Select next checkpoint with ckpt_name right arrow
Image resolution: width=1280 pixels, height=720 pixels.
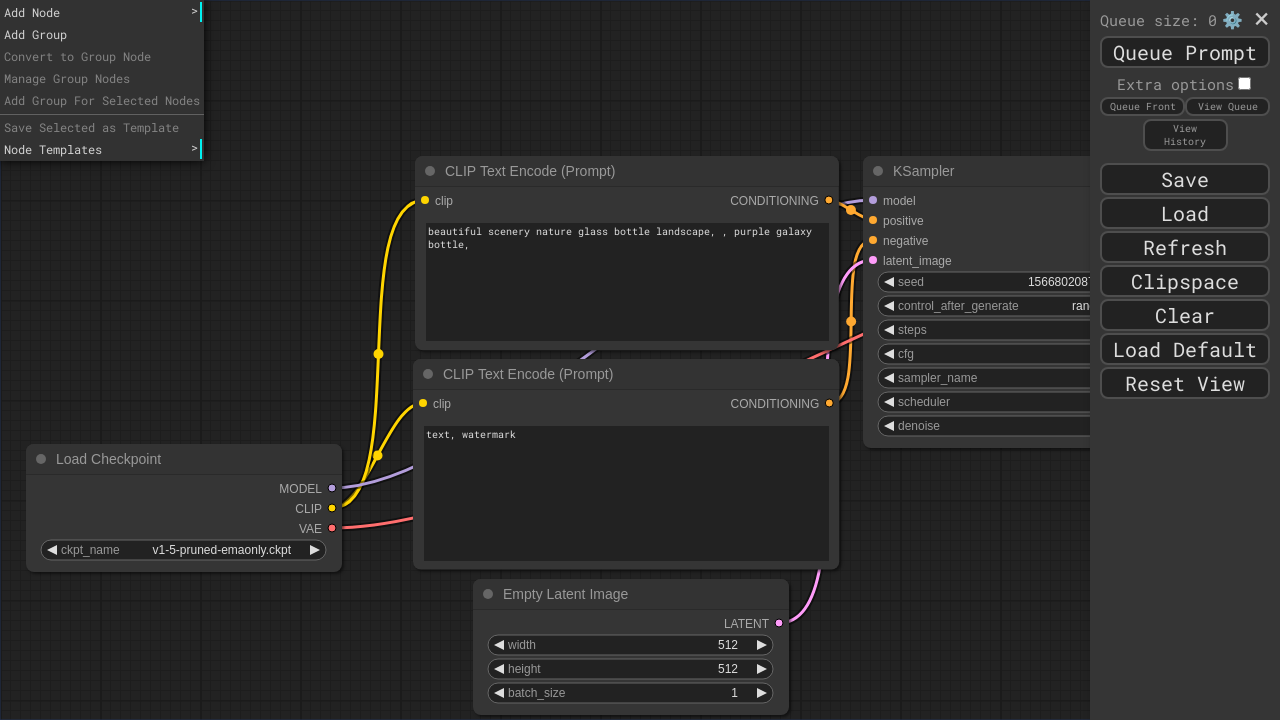314,550
